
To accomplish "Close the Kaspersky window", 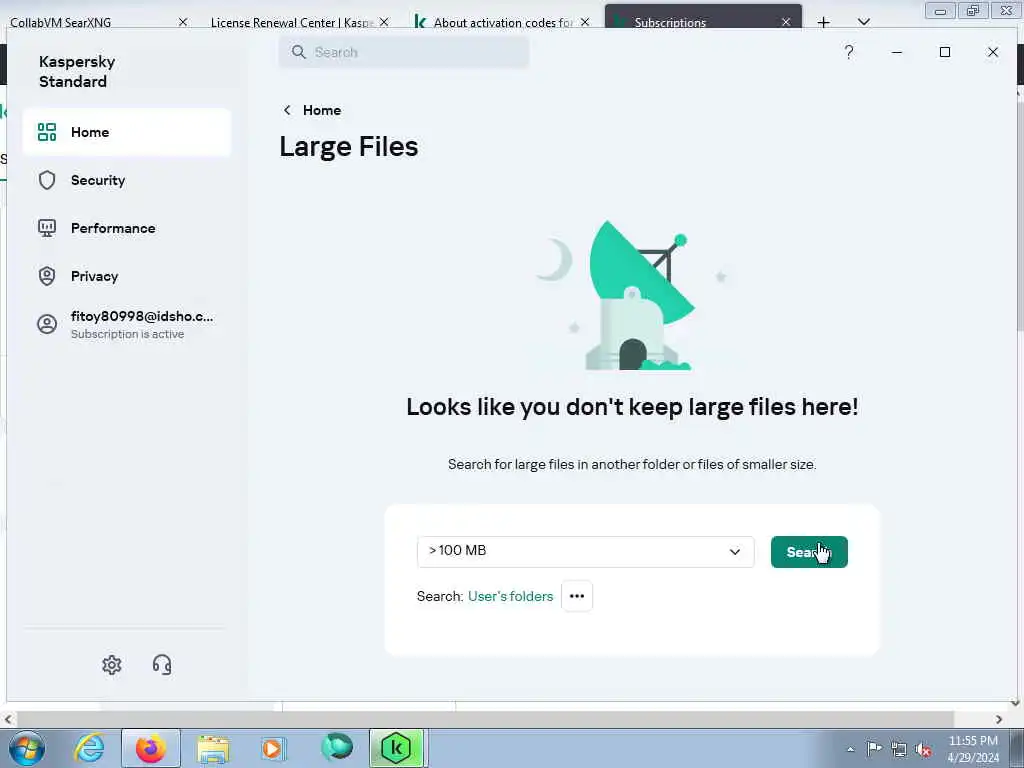I will (993, 52).
